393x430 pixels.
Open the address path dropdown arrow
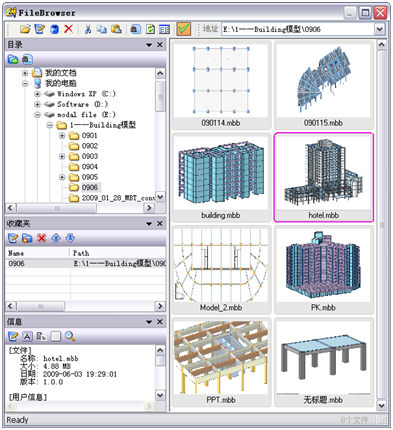(379, 29)
